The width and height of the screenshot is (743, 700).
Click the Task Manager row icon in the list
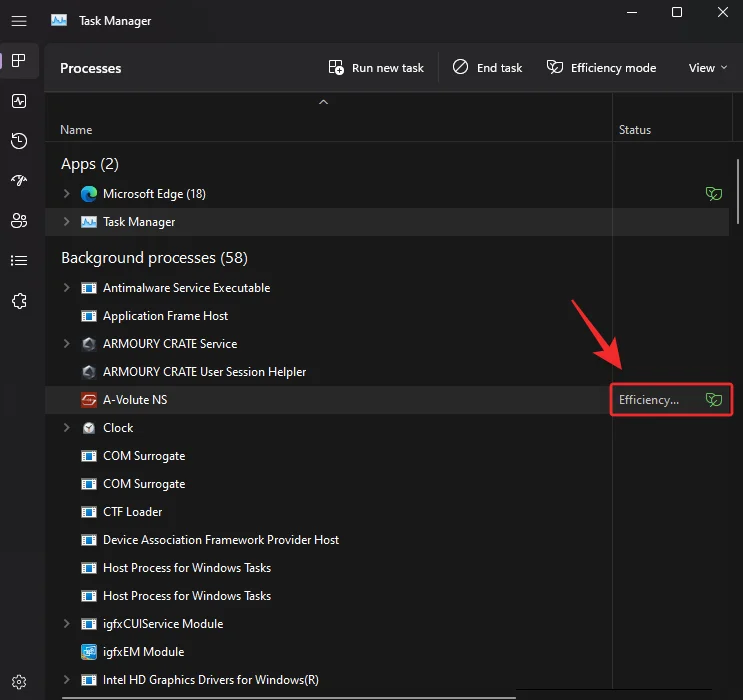pos(89,222)
